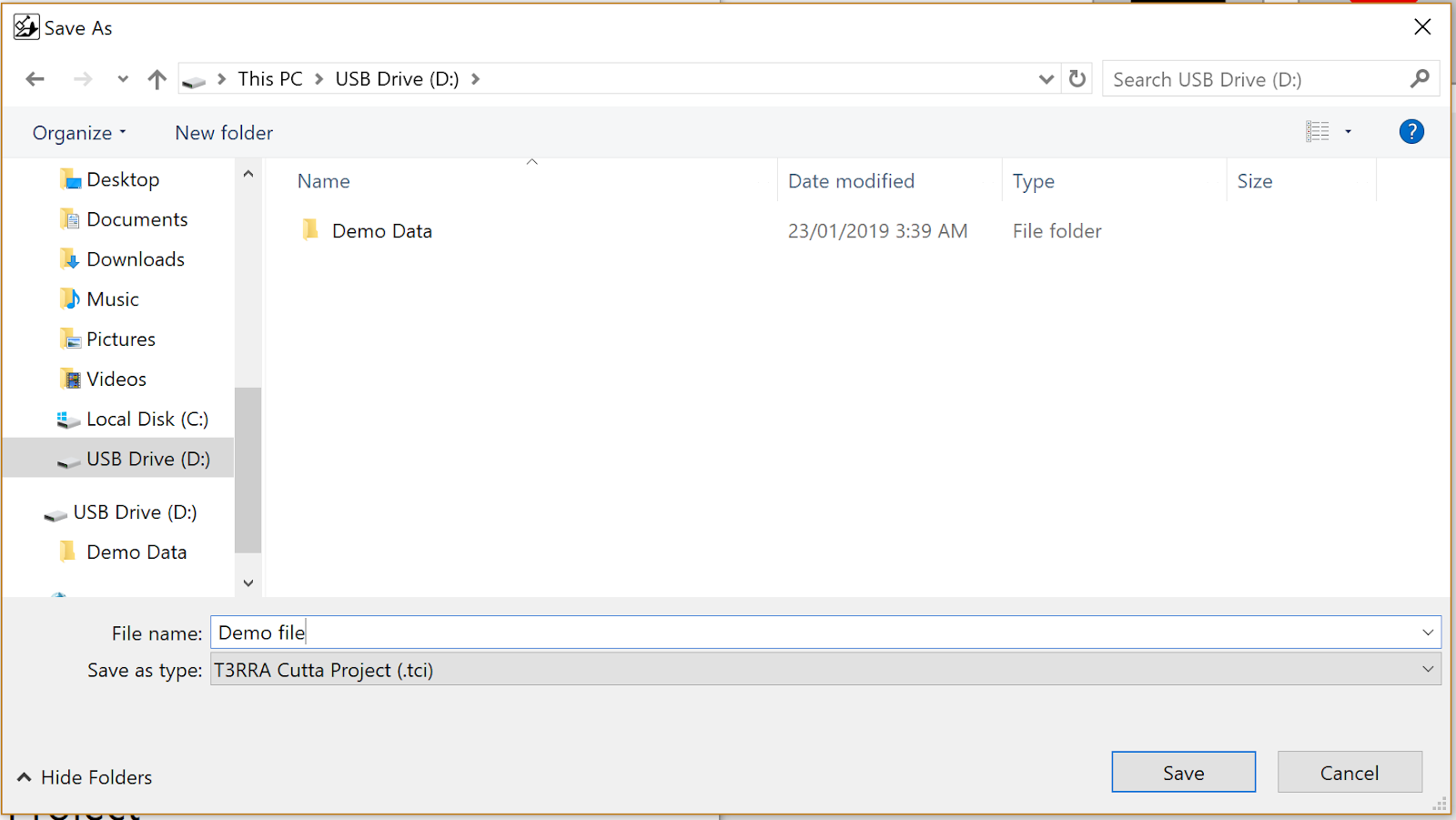Expand chevron after USB Drive (D:) in path

475,79
